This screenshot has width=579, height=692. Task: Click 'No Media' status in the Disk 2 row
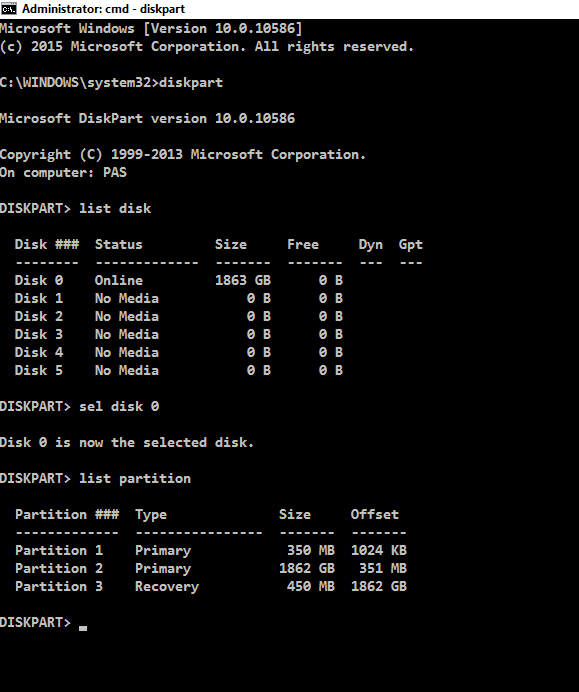coord(127,317)
